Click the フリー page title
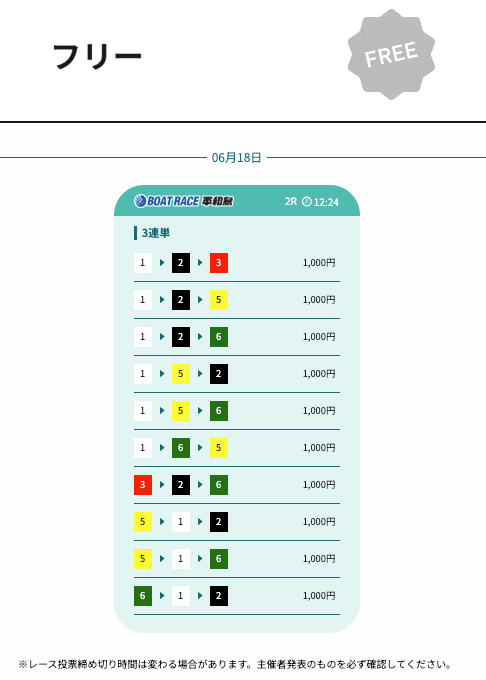 [97, 56]
